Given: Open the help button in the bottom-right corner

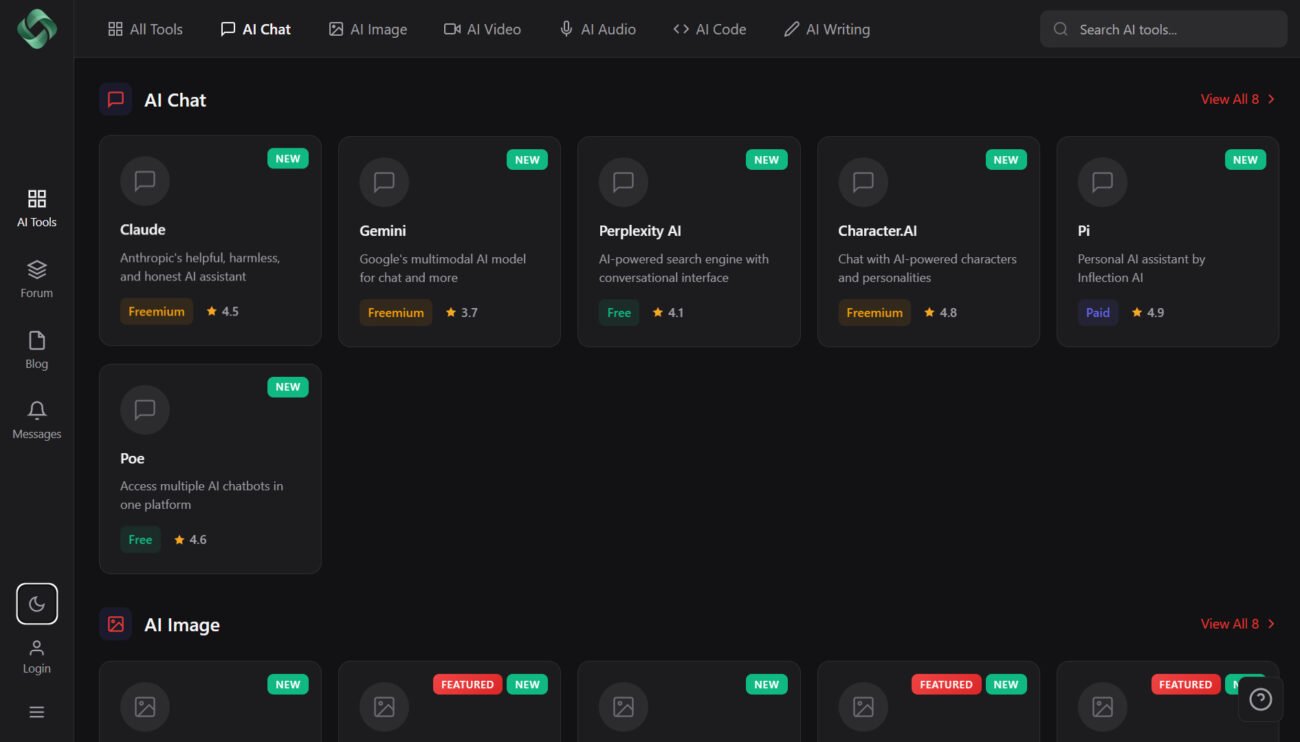Looking at the screenshot, I should [1259, 699].
